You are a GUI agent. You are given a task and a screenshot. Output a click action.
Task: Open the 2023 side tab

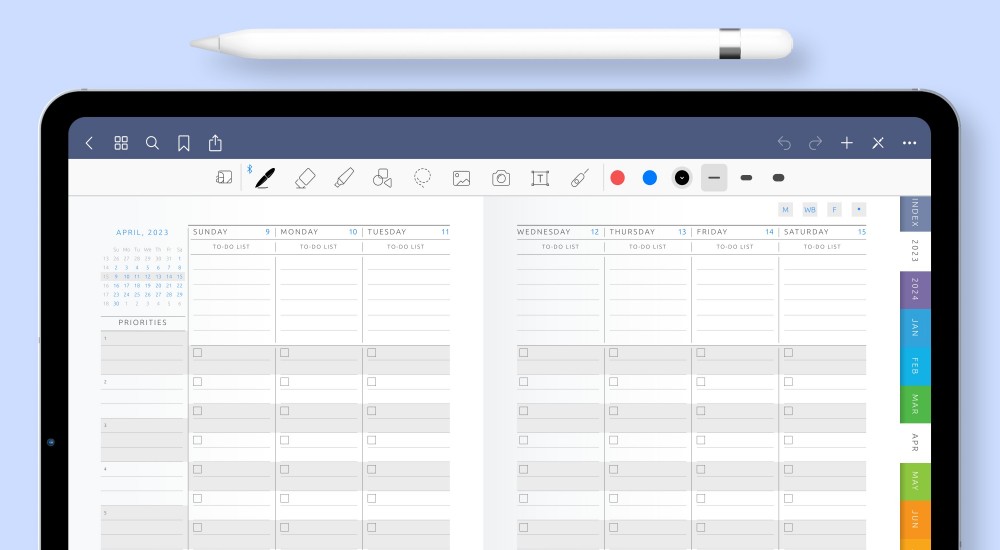915,251
